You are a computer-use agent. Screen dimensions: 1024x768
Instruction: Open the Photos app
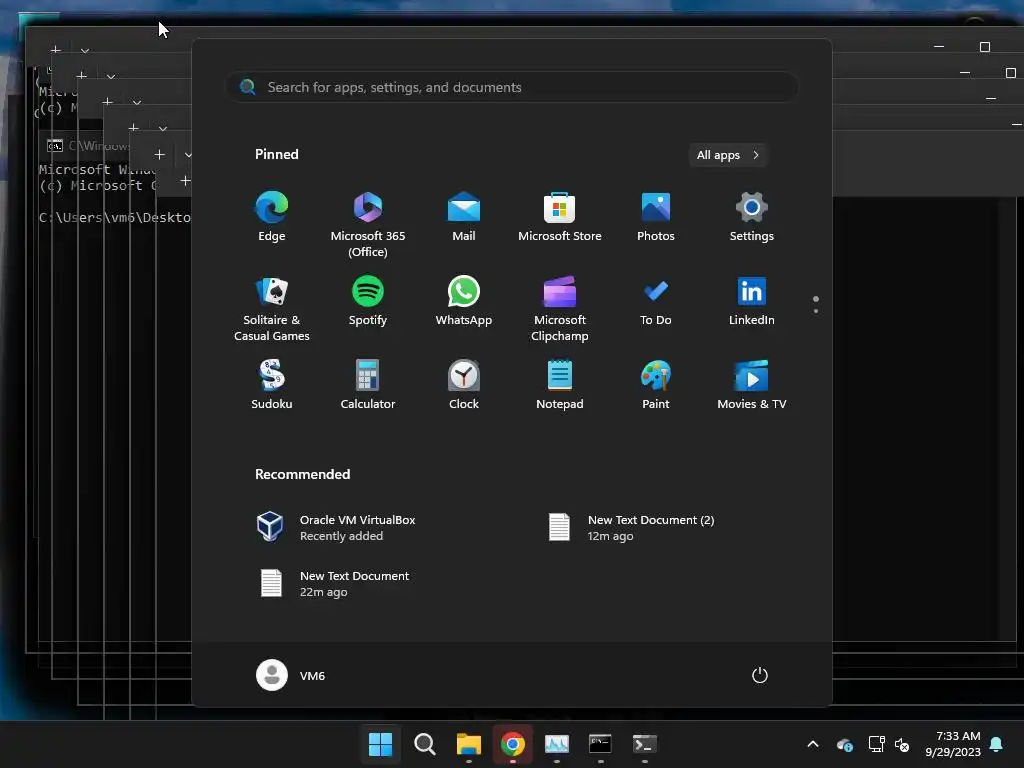coord(656,217)
